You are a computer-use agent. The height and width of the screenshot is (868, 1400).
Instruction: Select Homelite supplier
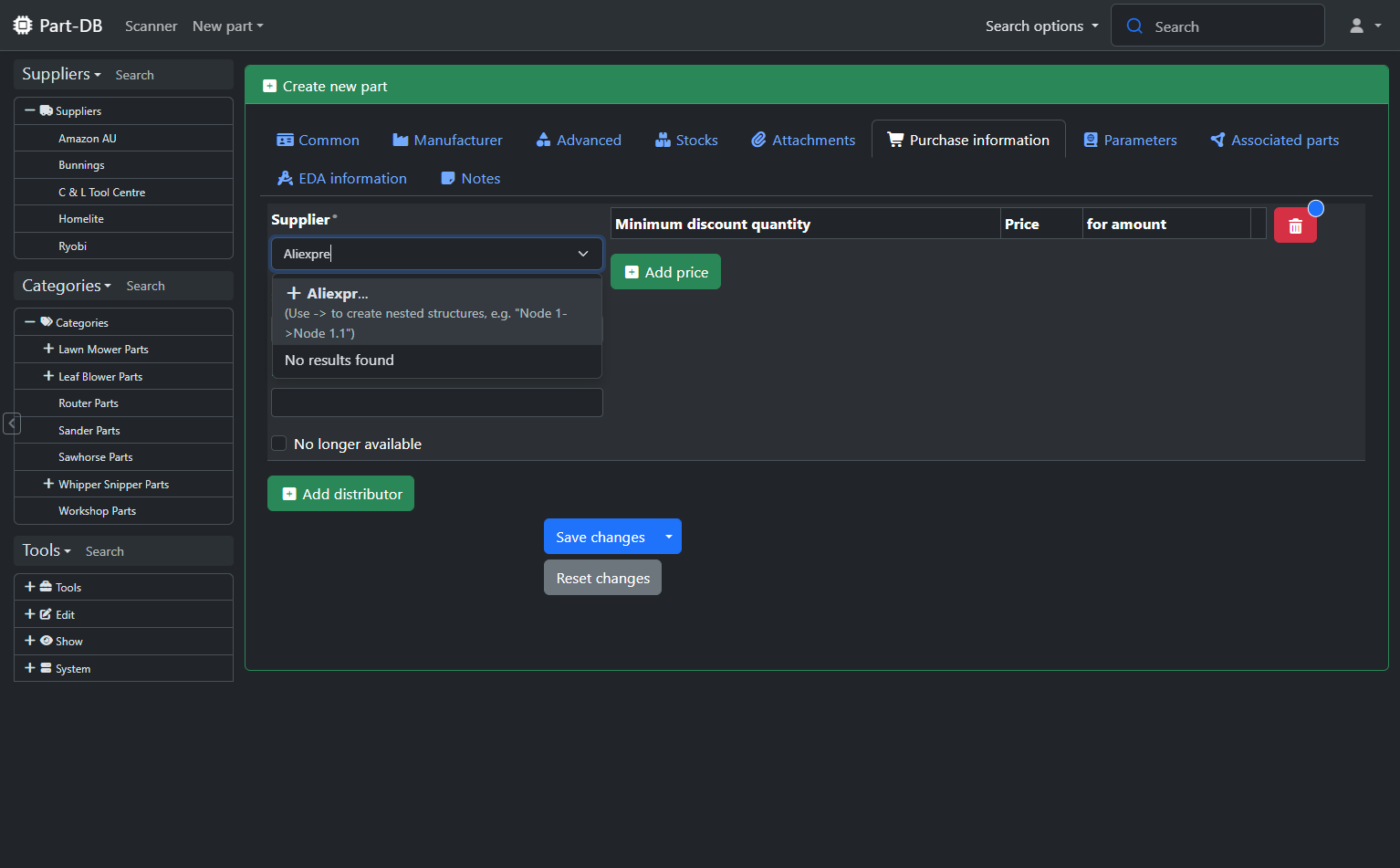[123, 219]
